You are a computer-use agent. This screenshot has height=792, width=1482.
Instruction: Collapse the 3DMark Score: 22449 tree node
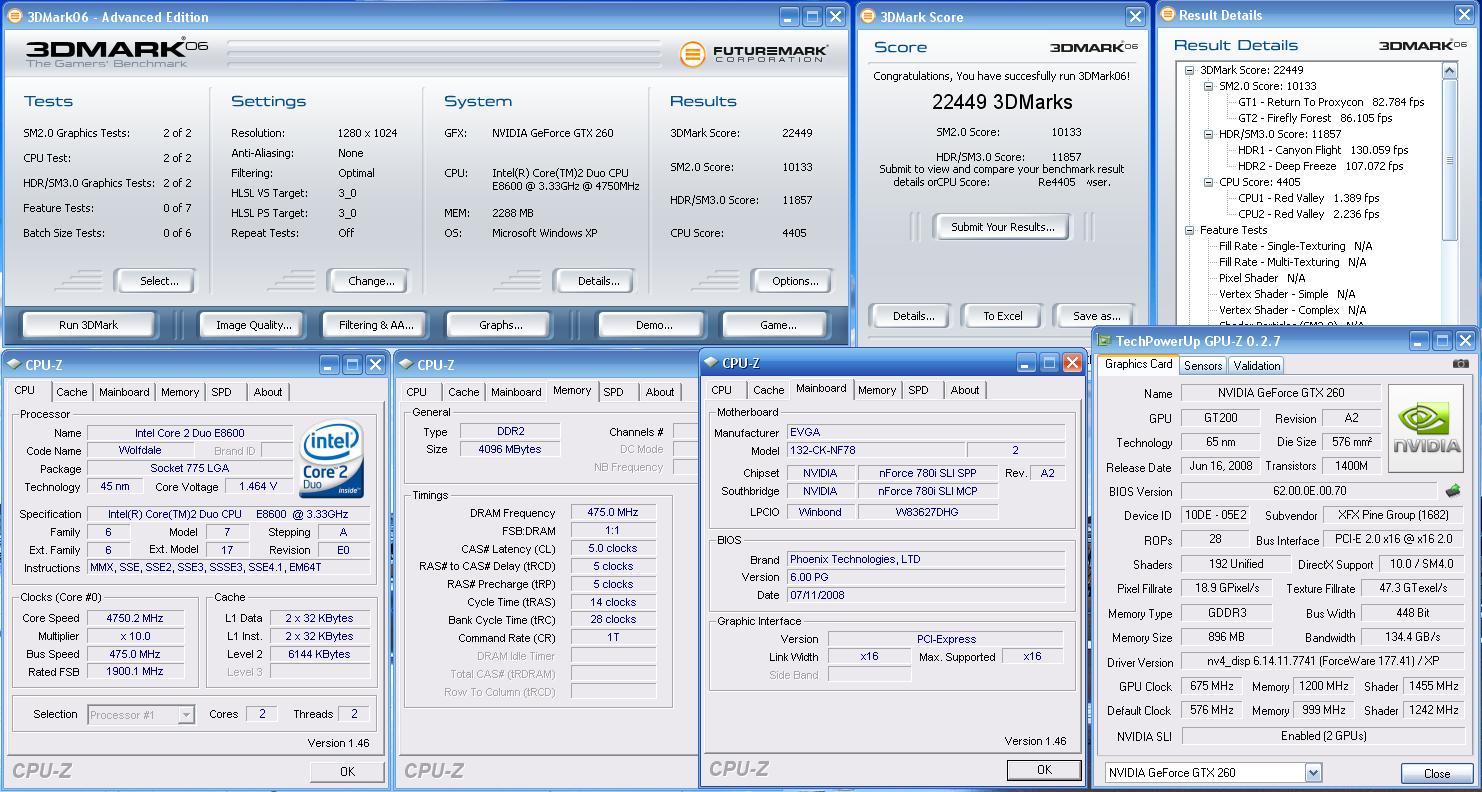pos(1190,70)
